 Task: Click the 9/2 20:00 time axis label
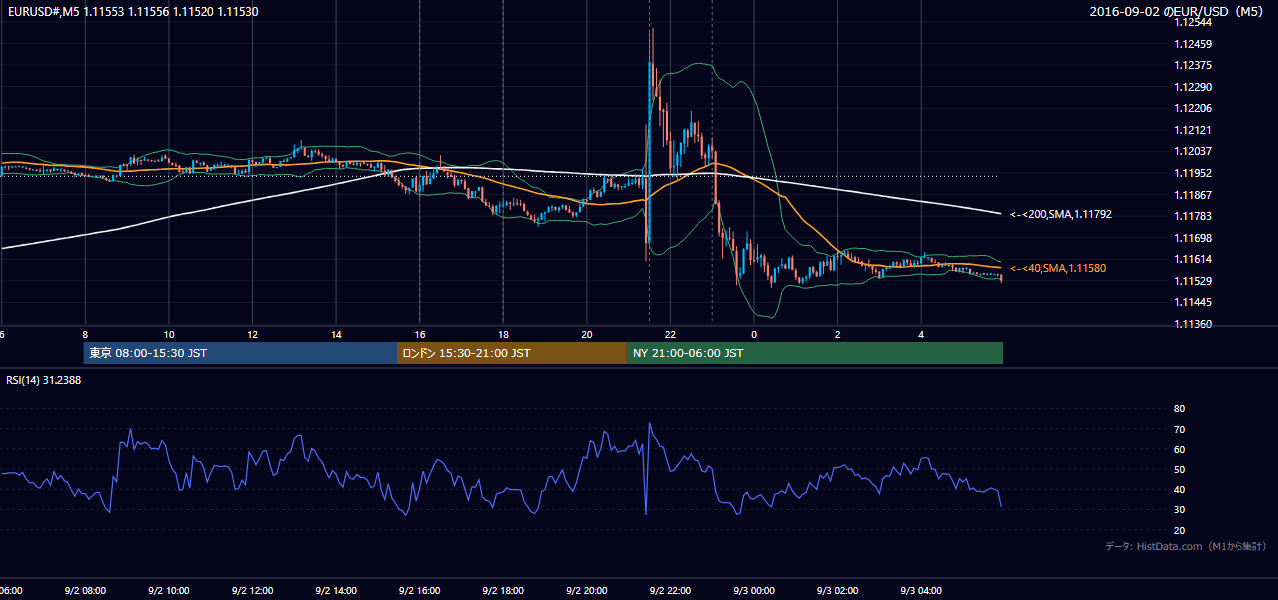586,590
